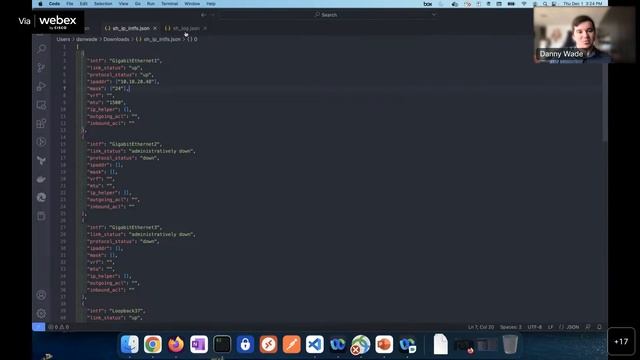Open the Search view in activity bar
This screenshot has width=640, height=360.
point(41,49)
